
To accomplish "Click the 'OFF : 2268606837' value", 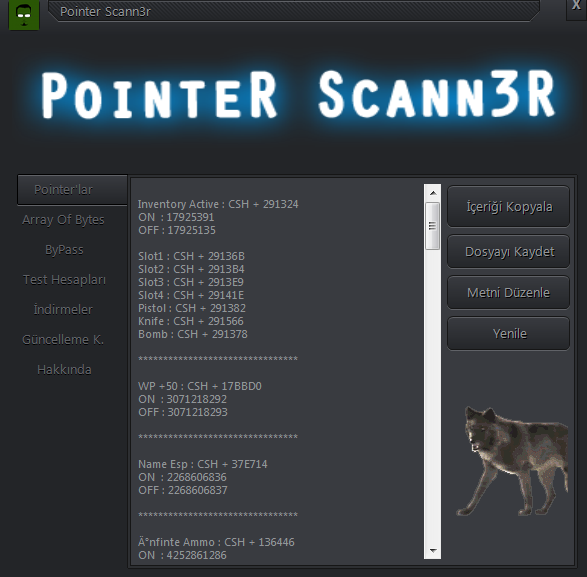I will 183,490.
